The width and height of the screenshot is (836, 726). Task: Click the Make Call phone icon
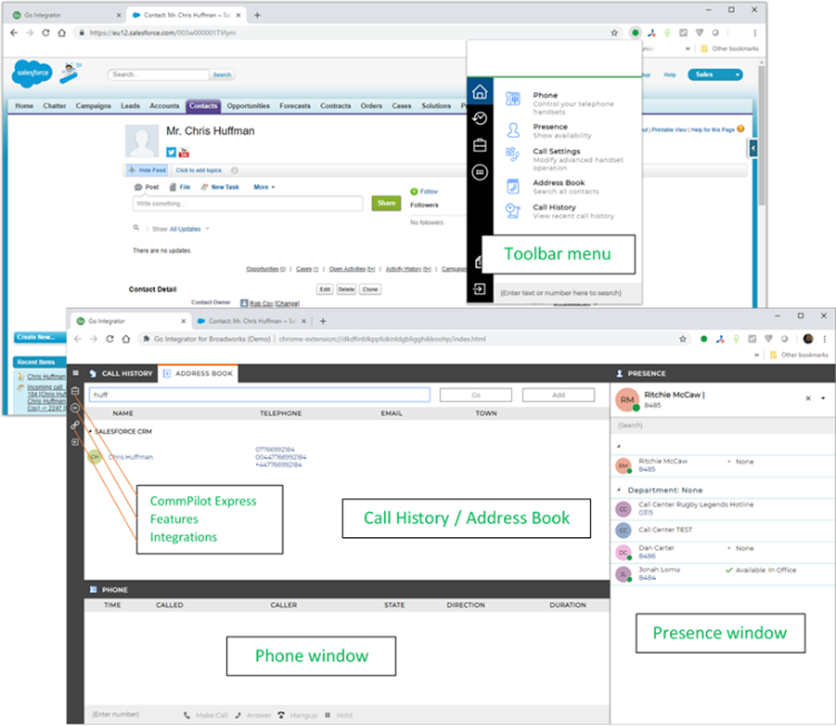click(x=187, y=715)
